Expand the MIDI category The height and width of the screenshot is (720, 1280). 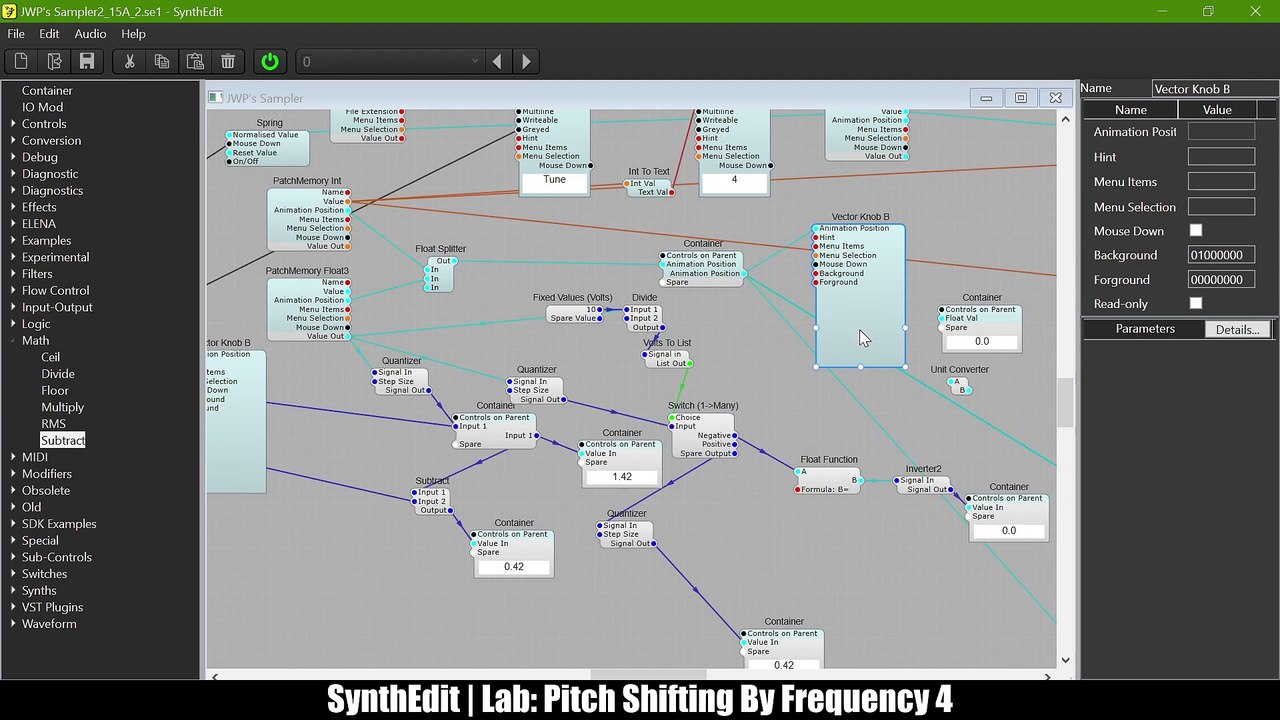tap(13, 457)
